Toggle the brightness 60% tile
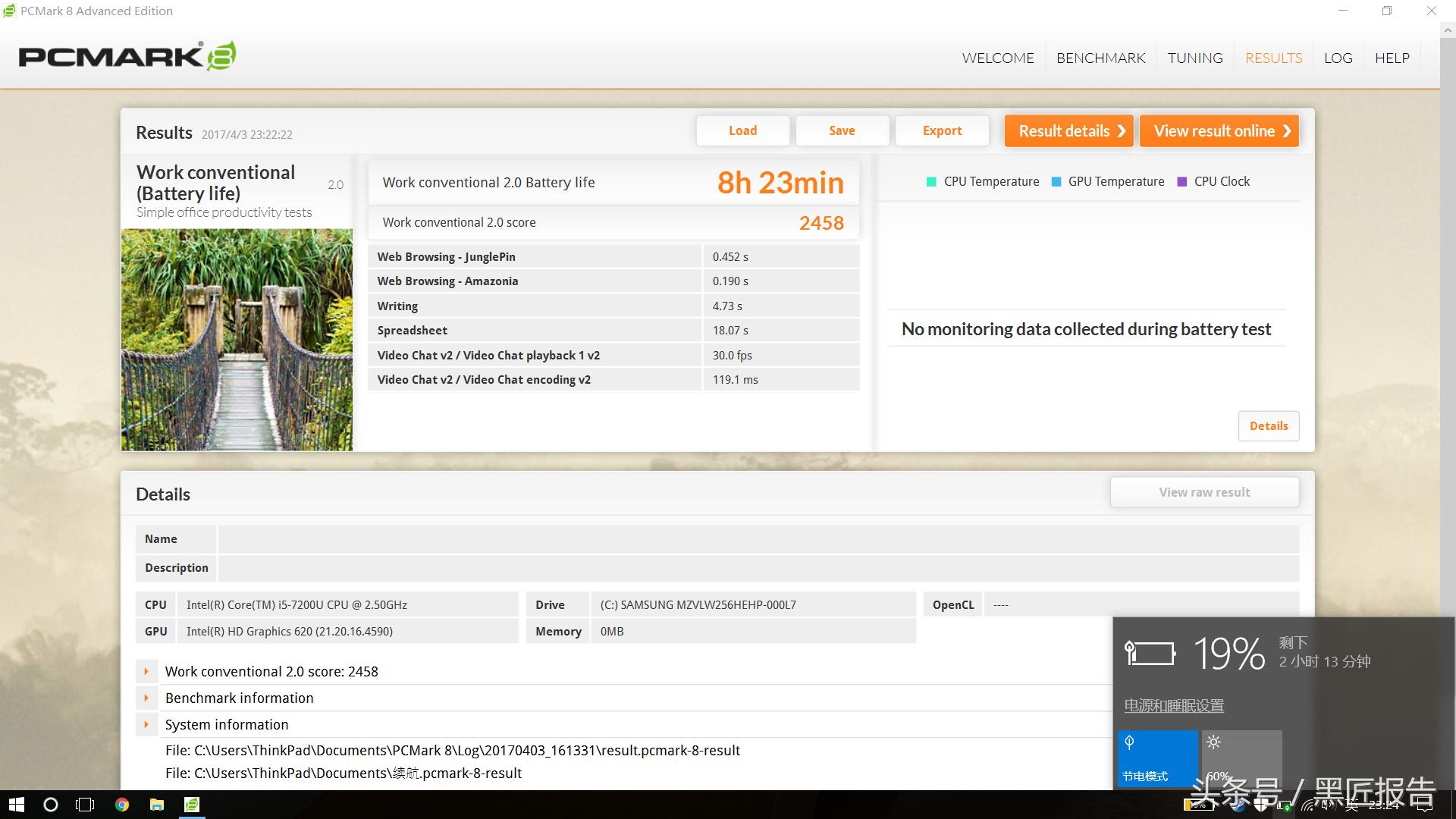Image resolution: width=1456 pixels, height=819 pixels. tap(1241, 758)
